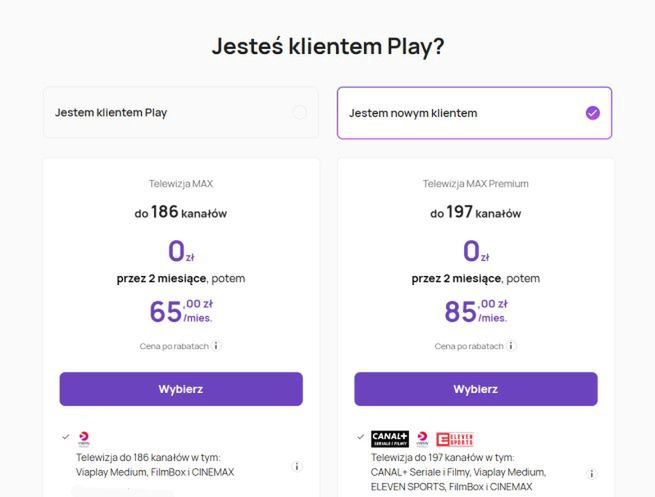Select the 'Jestem klientem Play' radio circle

299,113
